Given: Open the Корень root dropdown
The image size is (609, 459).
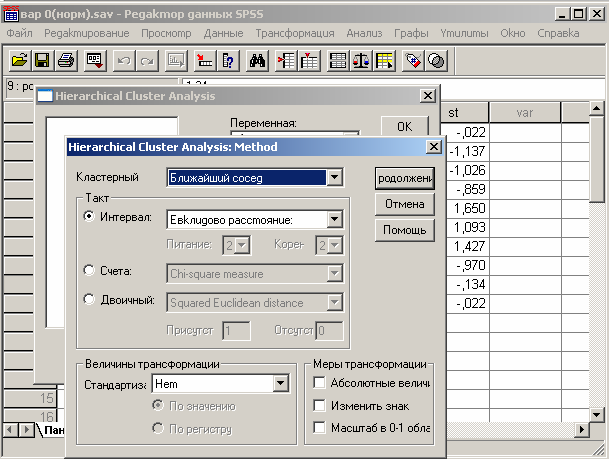Looking at the screenshot, I should point(335,245).
